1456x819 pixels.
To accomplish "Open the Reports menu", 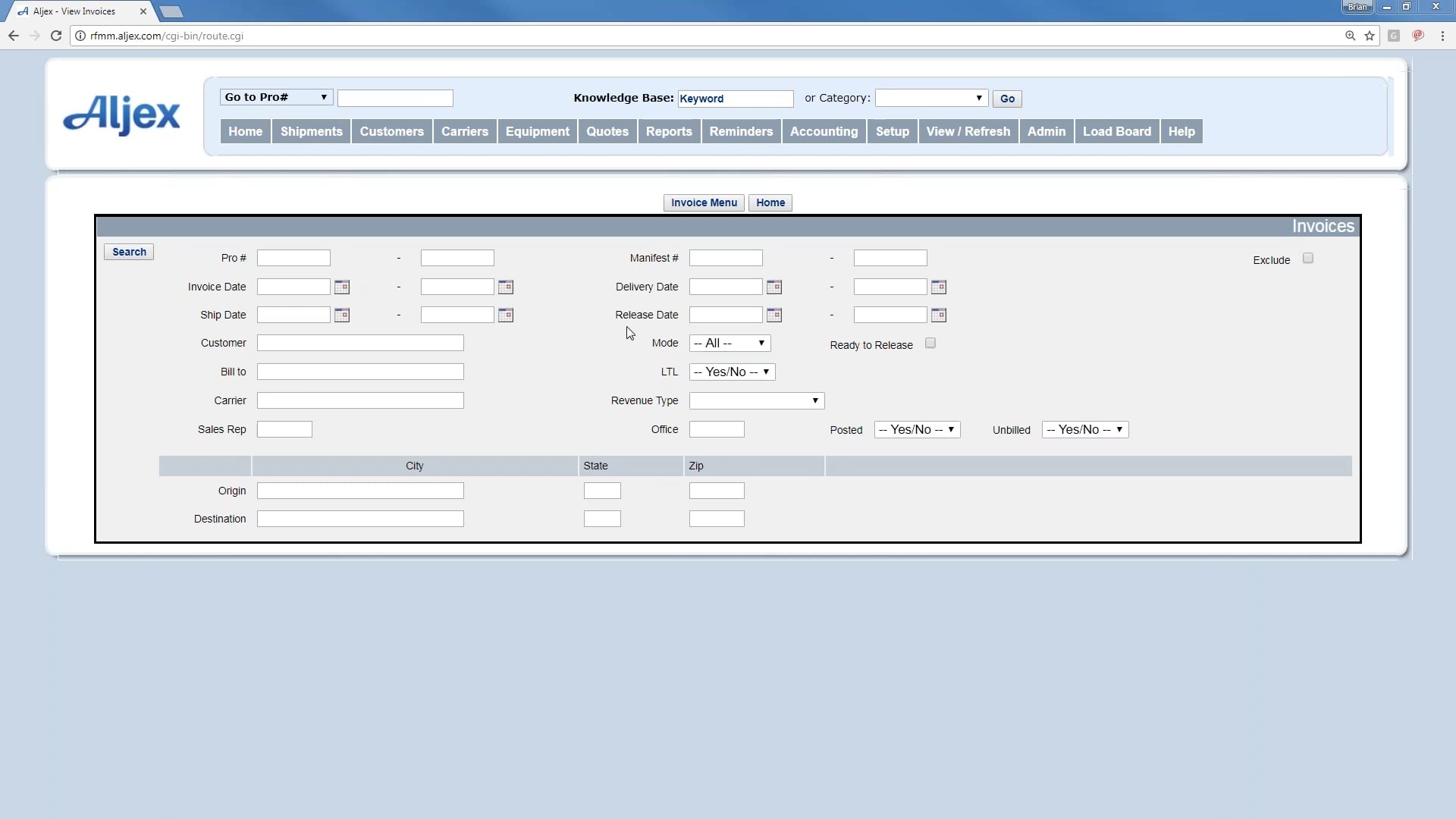I will click(669, 131).
